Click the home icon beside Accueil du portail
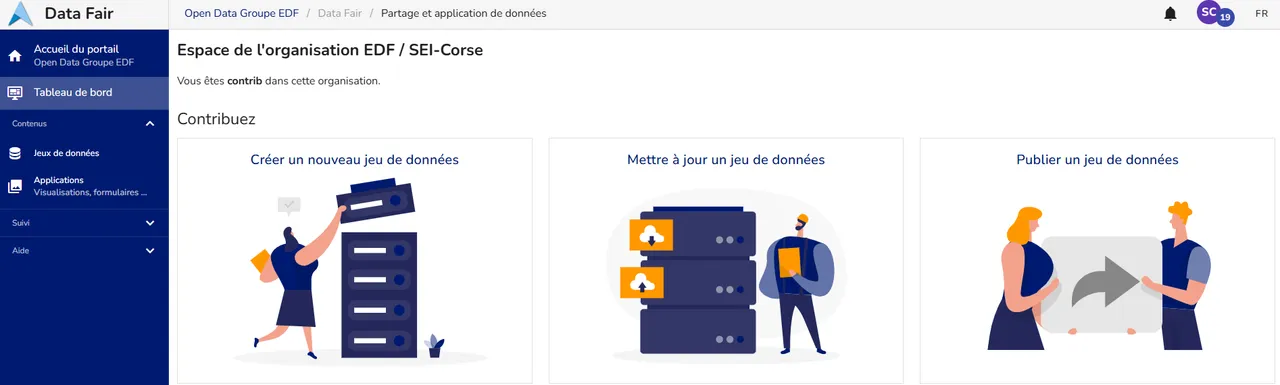The height and width of the screenshot is (385, 1280). pyautogui.click(x=15, y=55)
